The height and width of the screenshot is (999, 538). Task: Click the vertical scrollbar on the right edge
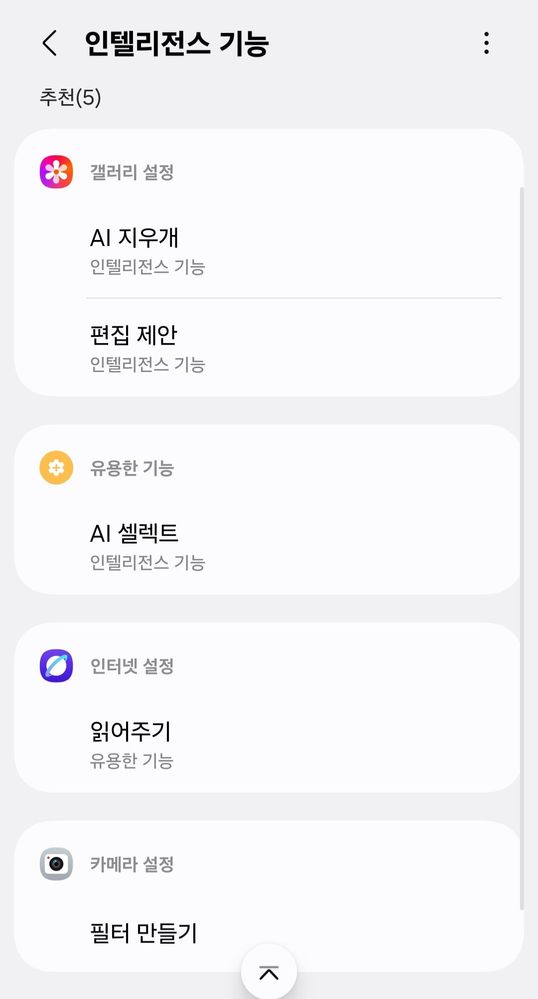click(521, 548)
